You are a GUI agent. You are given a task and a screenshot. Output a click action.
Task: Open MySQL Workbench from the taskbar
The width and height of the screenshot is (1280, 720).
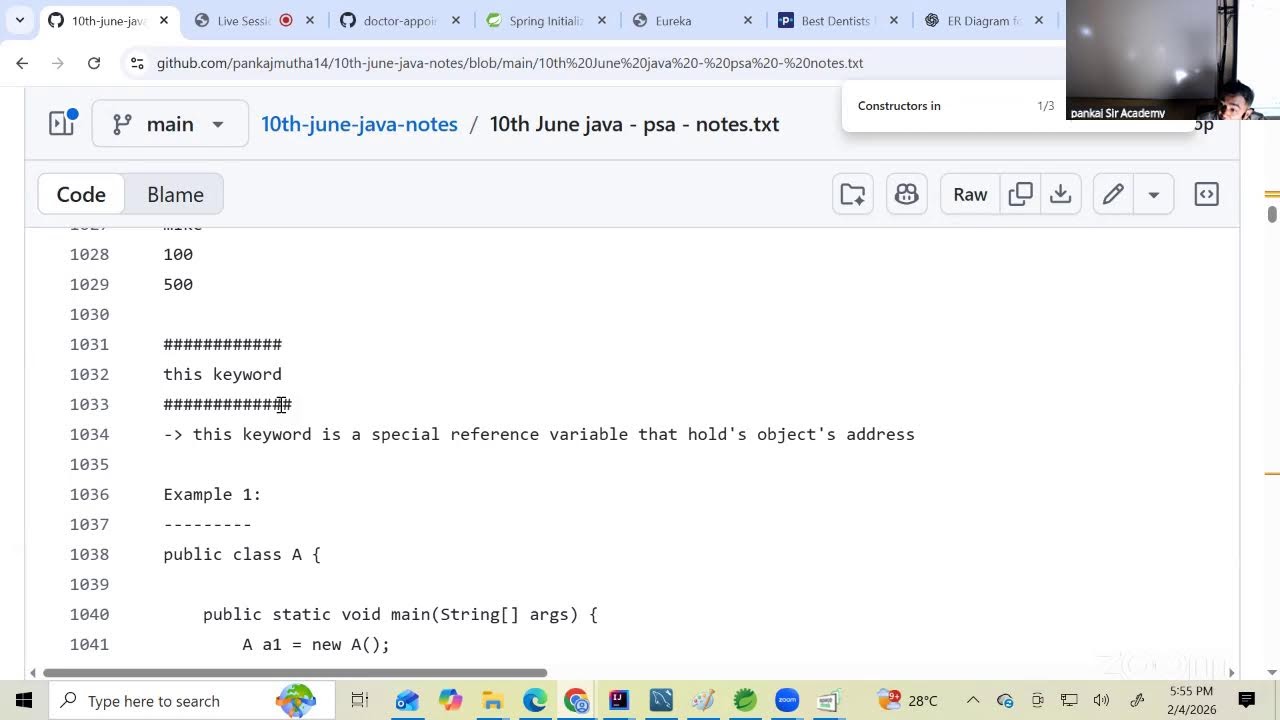pos(661,700)
